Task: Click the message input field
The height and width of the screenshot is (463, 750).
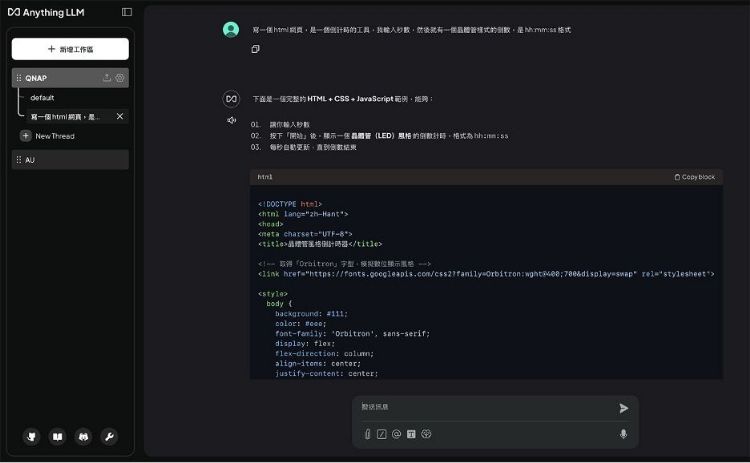Action: click(x=485, y=407)
